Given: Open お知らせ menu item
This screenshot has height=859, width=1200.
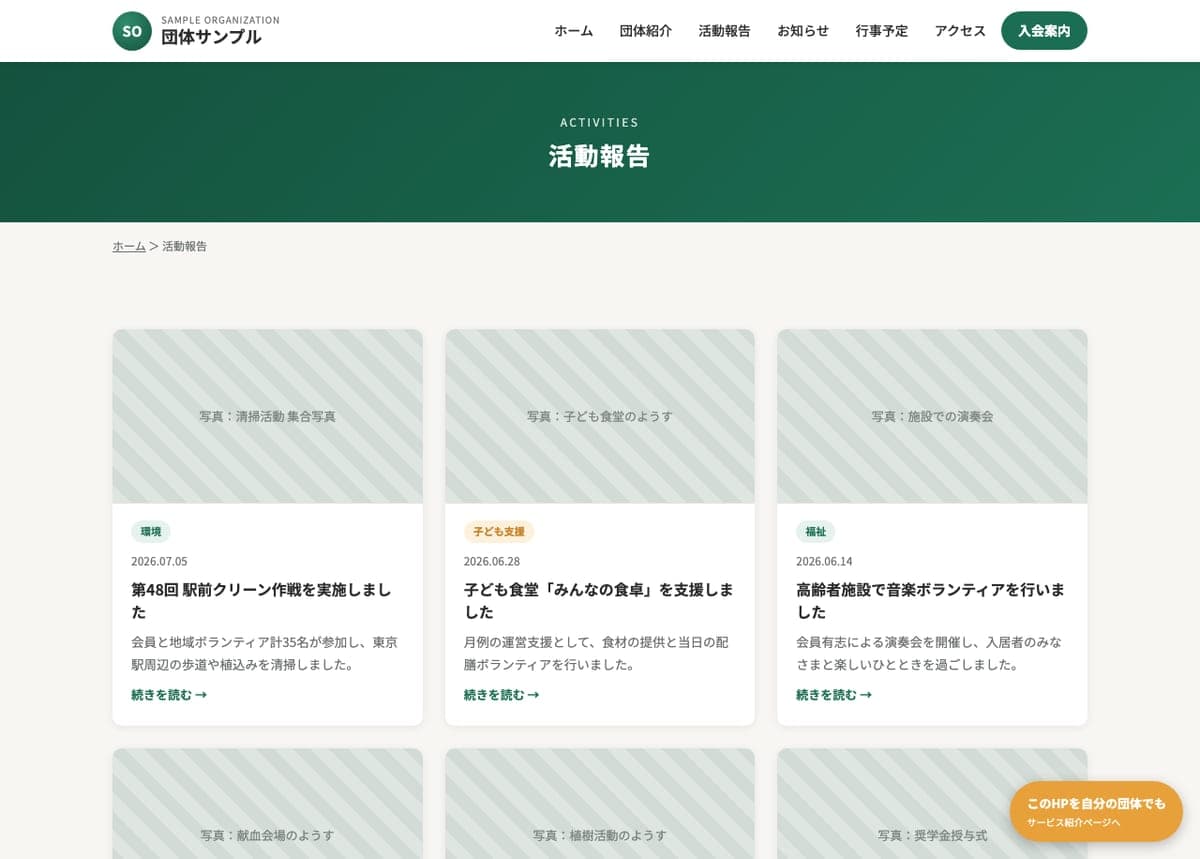Looking at the screenshot, I should (803, 31).
